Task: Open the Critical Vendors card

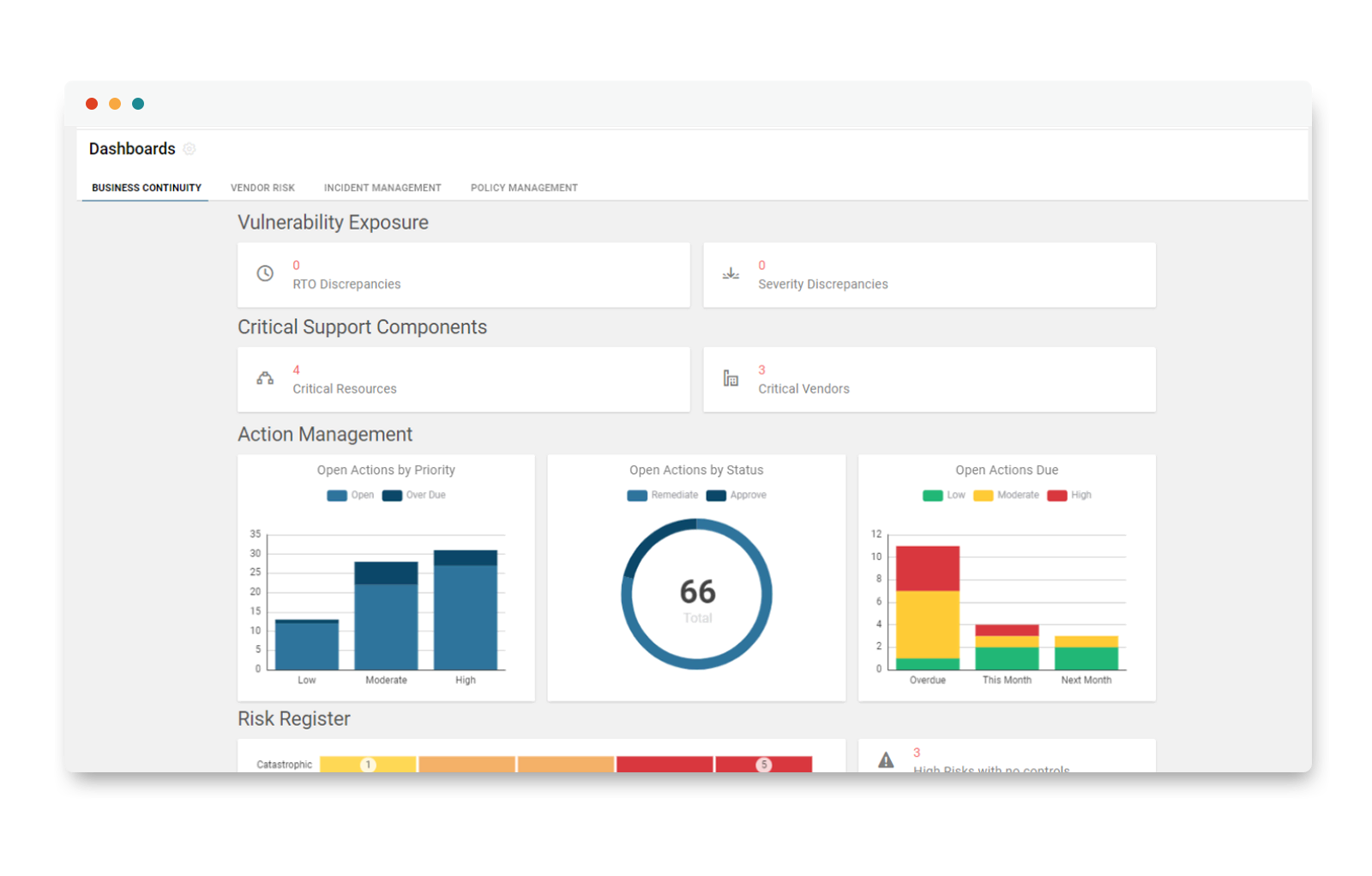Action: [x=929, y=380]
